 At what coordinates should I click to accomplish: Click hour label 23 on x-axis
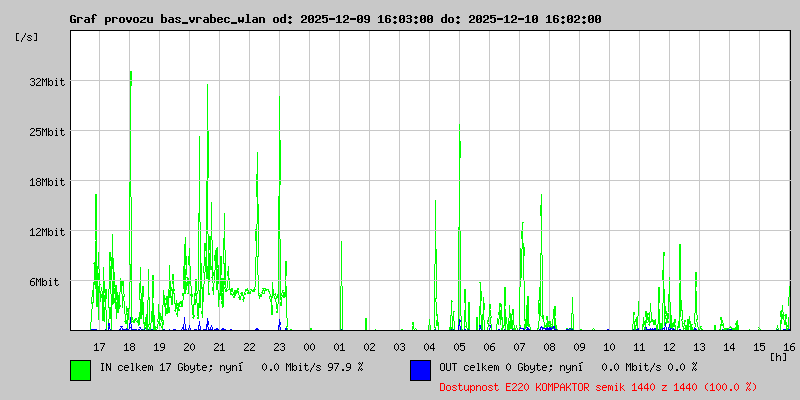click(280, 347)
